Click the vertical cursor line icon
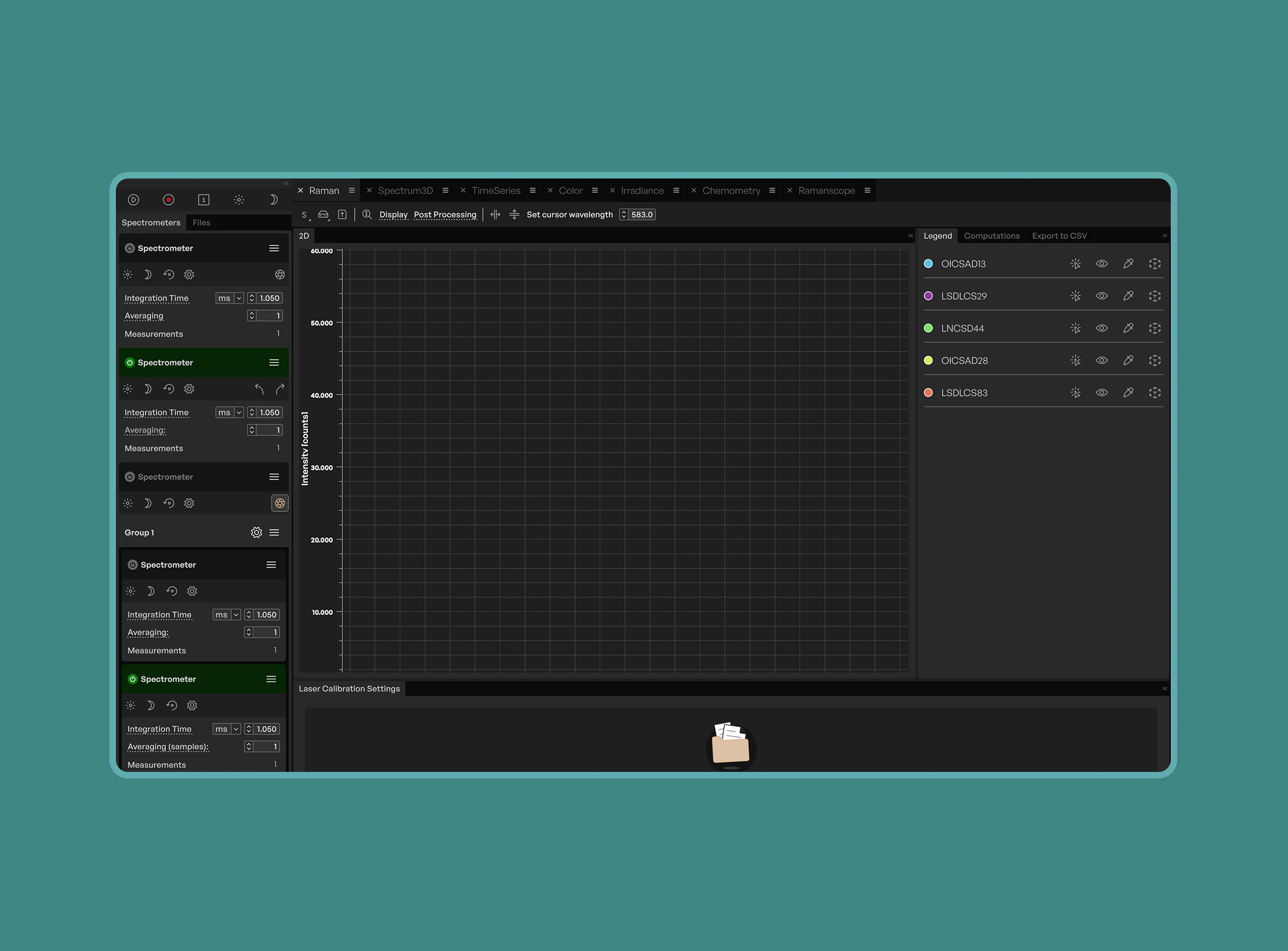The image size is (1288, 951). 496,214
